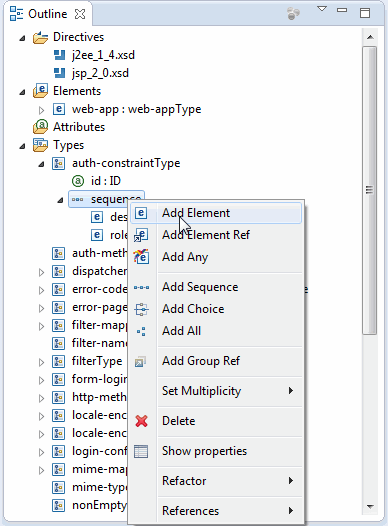Maximize the Outline view
Image resolution: width=388 pixels, height=526 pixels.
pos(365,13)
